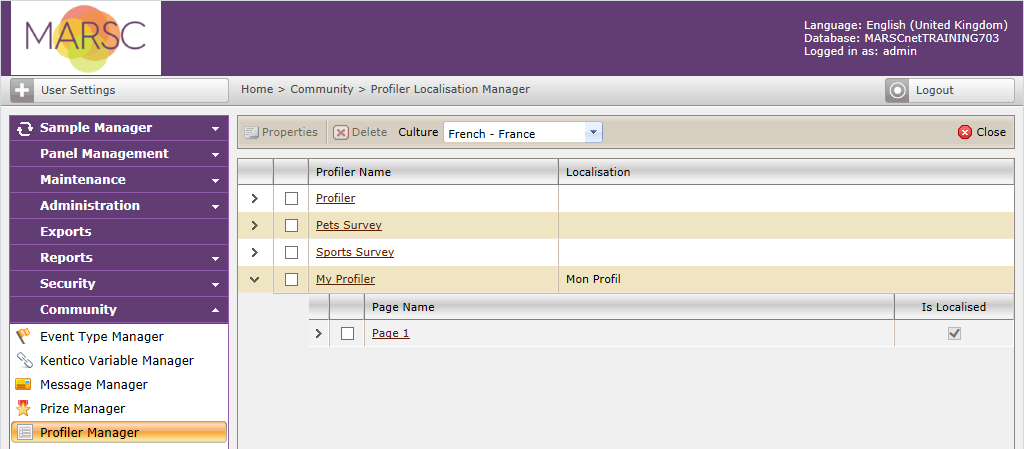Click the red Close icon
This screenshot has width=1024, height=449.
coord(965,132)
